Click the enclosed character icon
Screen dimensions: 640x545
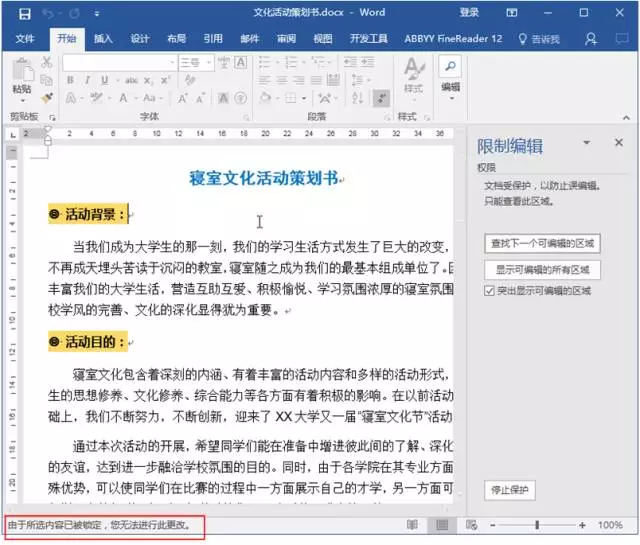tap(241, 98)
